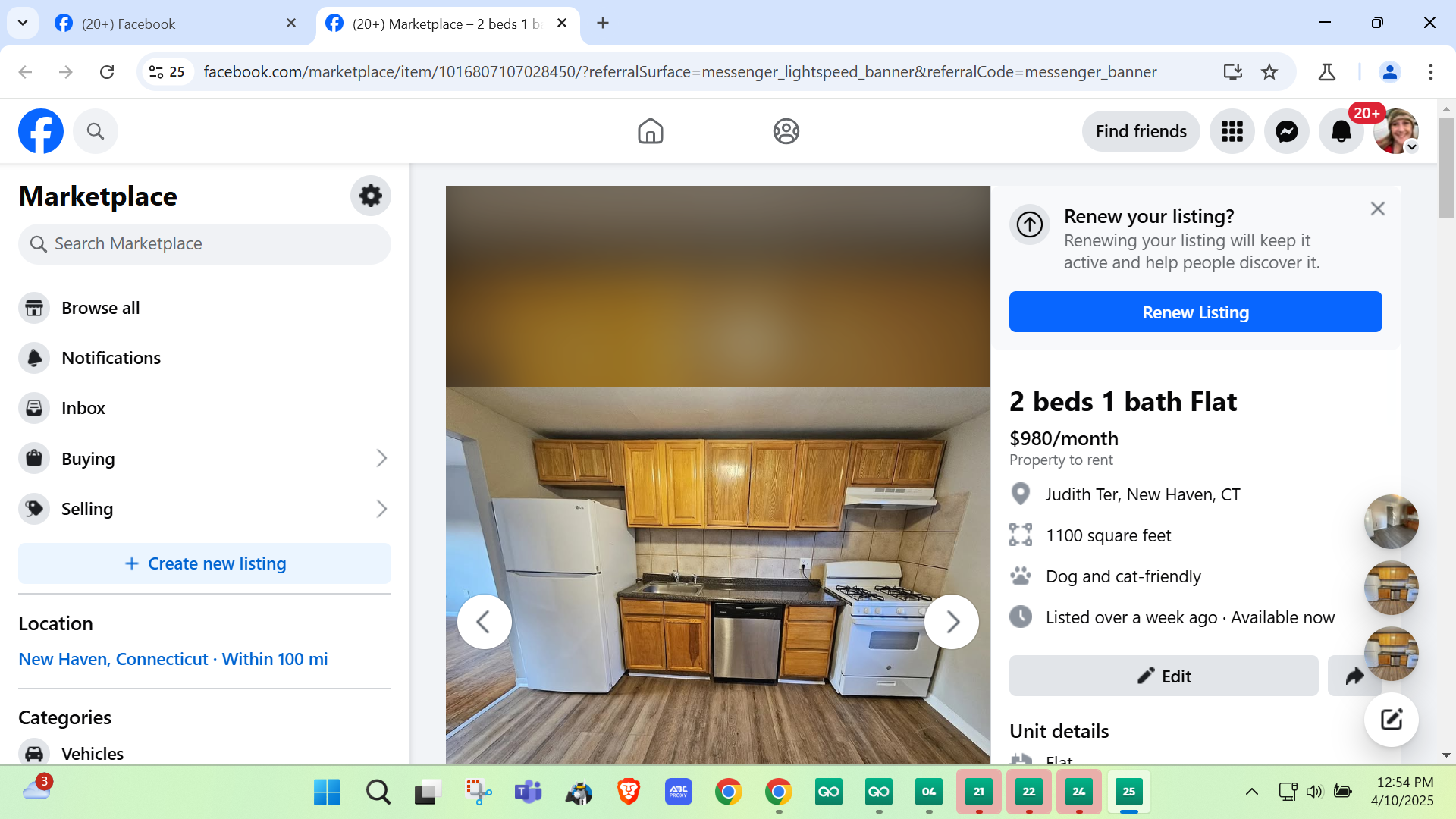Viewport: 1456px width, 819px height.
Task: Open account menu on profile picture
Action: pyautogui.click(x=1396, y=132)
